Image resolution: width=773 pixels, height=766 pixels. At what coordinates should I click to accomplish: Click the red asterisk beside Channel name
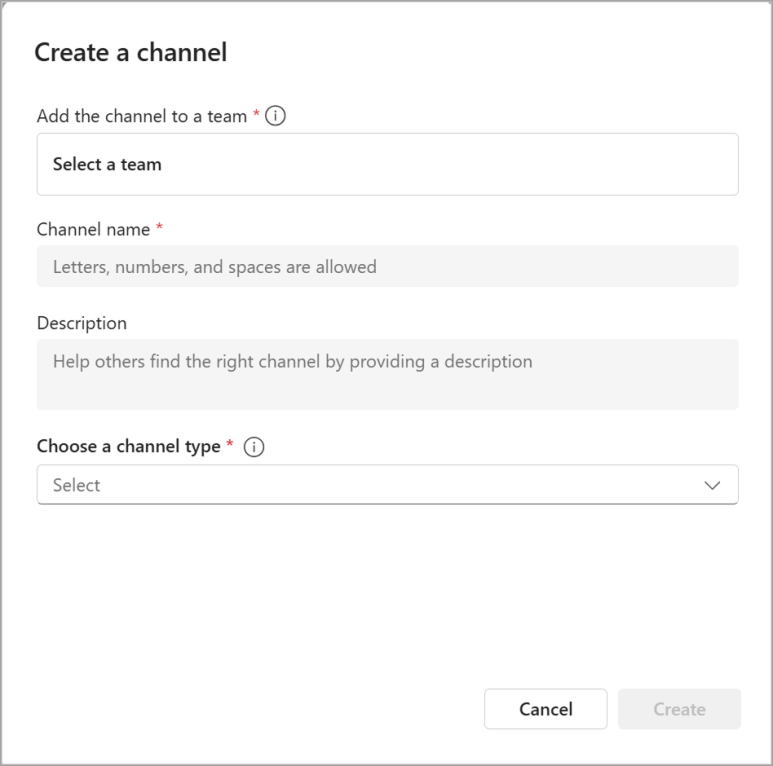pos(159,228)
